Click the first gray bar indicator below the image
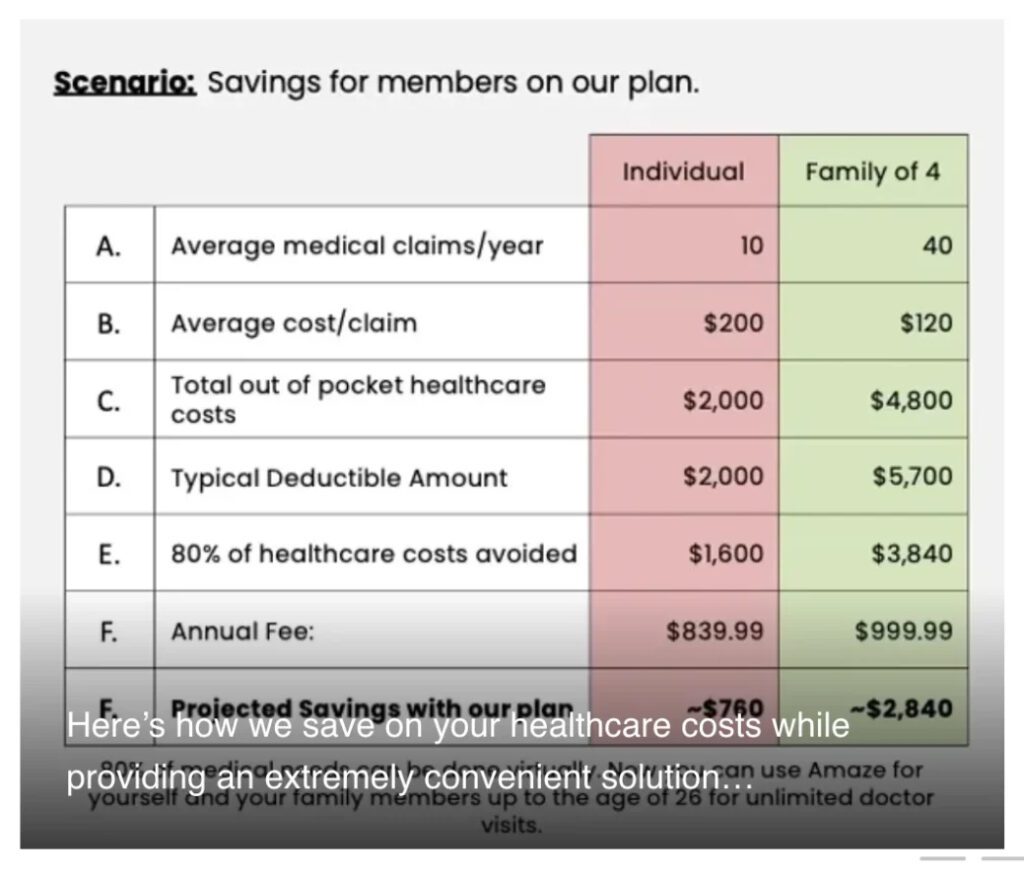Screen dimensions: 1024x874 (x=942, y=858)
